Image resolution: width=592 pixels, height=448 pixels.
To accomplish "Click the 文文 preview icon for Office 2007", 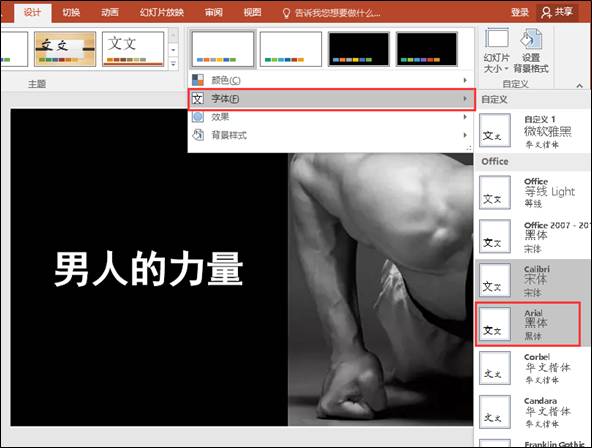I will click(x=495, y=236).
